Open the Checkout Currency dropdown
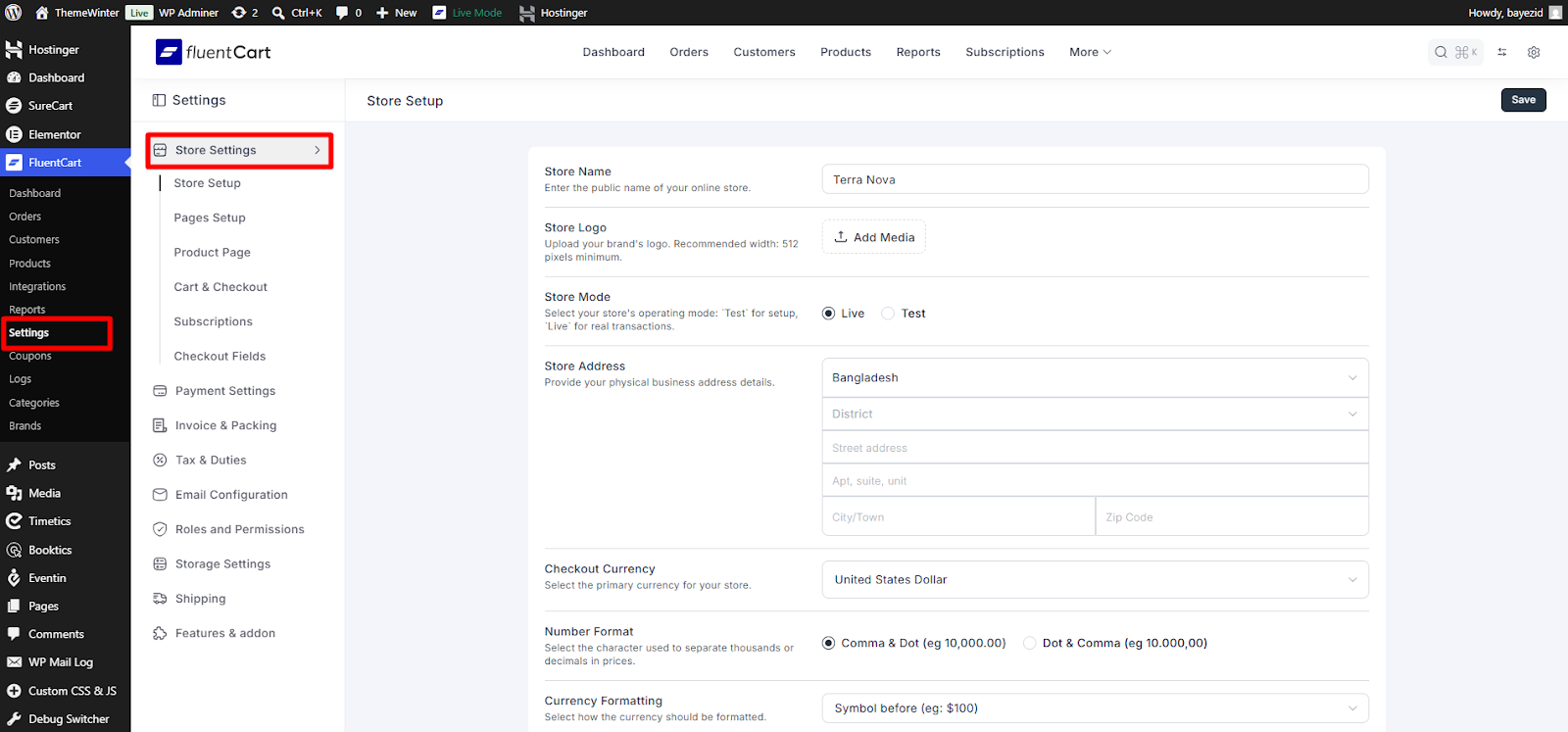The height and width of the screenshot is (732, 1568). coord(1095,580)
